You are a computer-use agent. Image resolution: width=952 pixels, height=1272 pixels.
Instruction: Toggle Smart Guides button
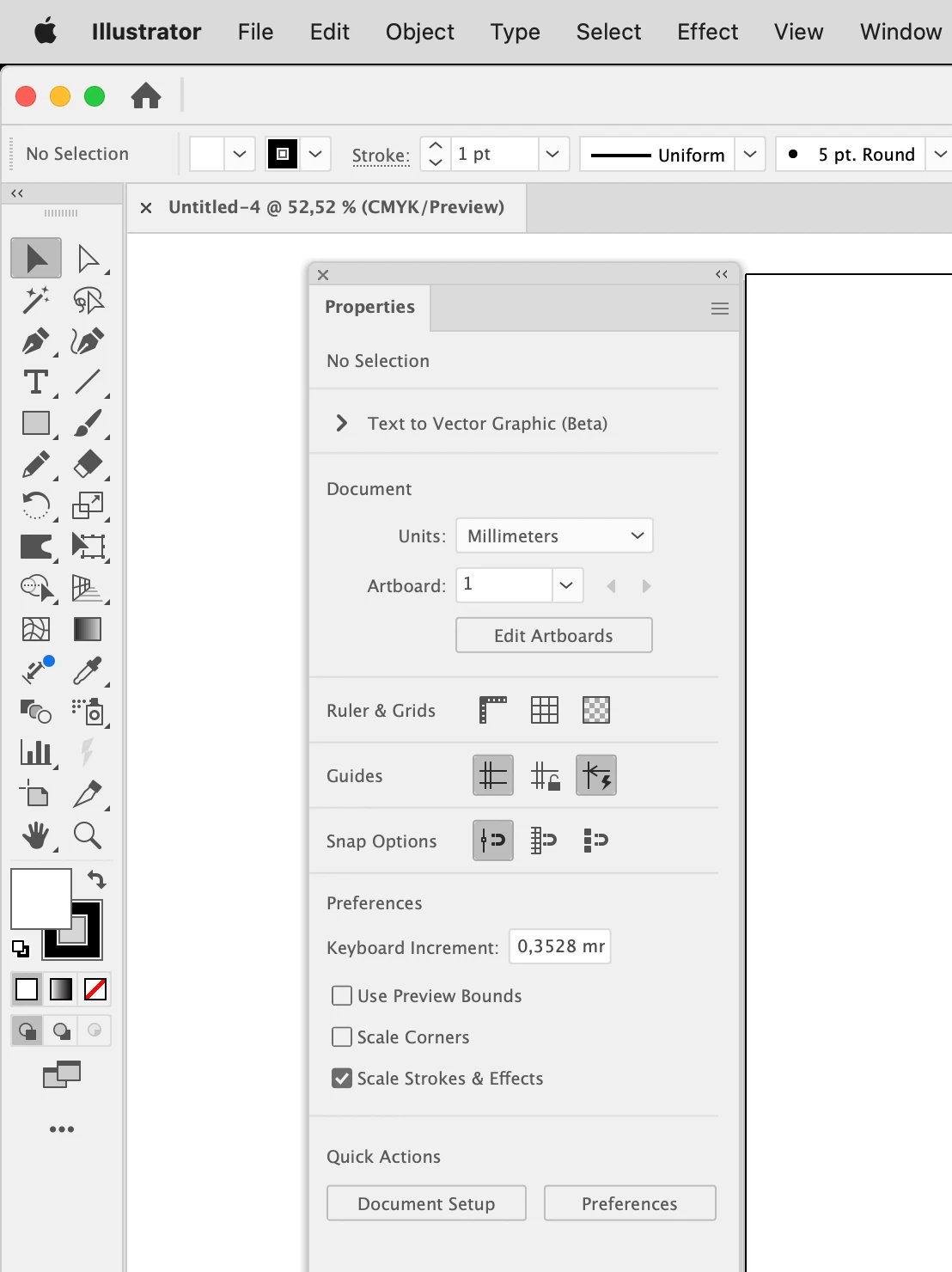click(596, 775)
